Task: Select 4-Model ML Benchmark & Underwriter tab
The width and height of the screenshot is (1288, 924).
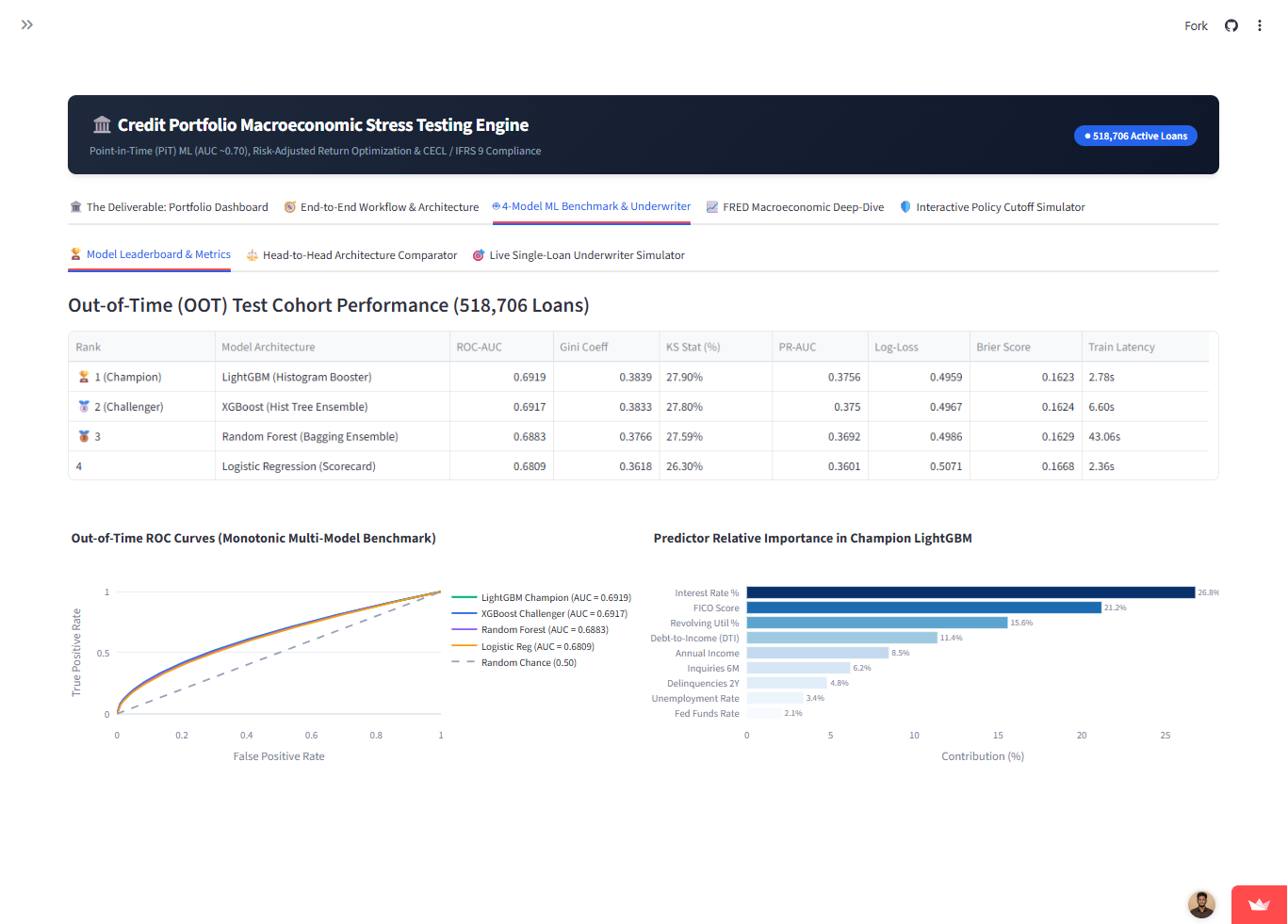Action: (592, 206)
